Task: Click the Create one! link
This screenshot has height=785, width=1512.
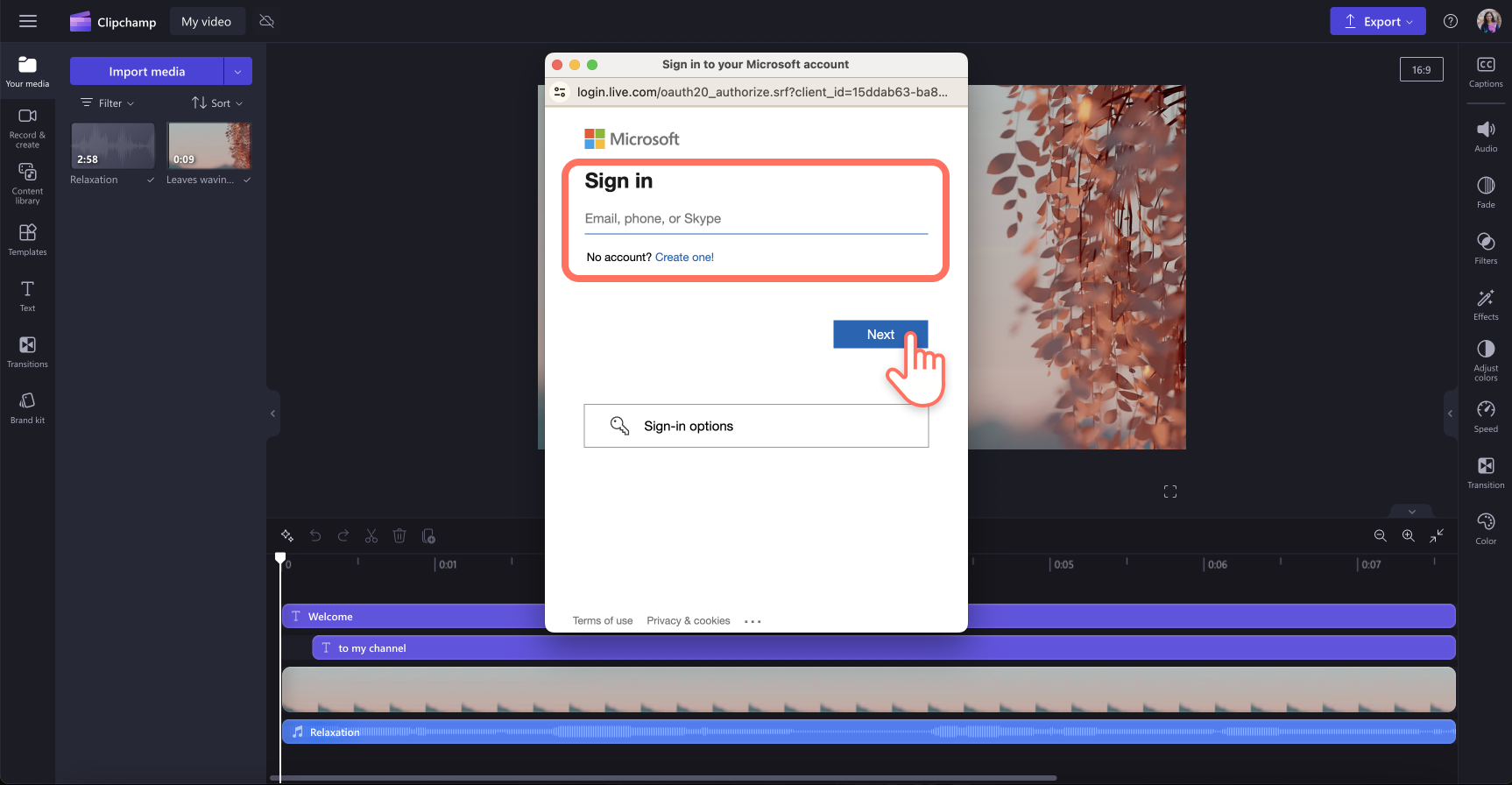Action: pos(684,257)
